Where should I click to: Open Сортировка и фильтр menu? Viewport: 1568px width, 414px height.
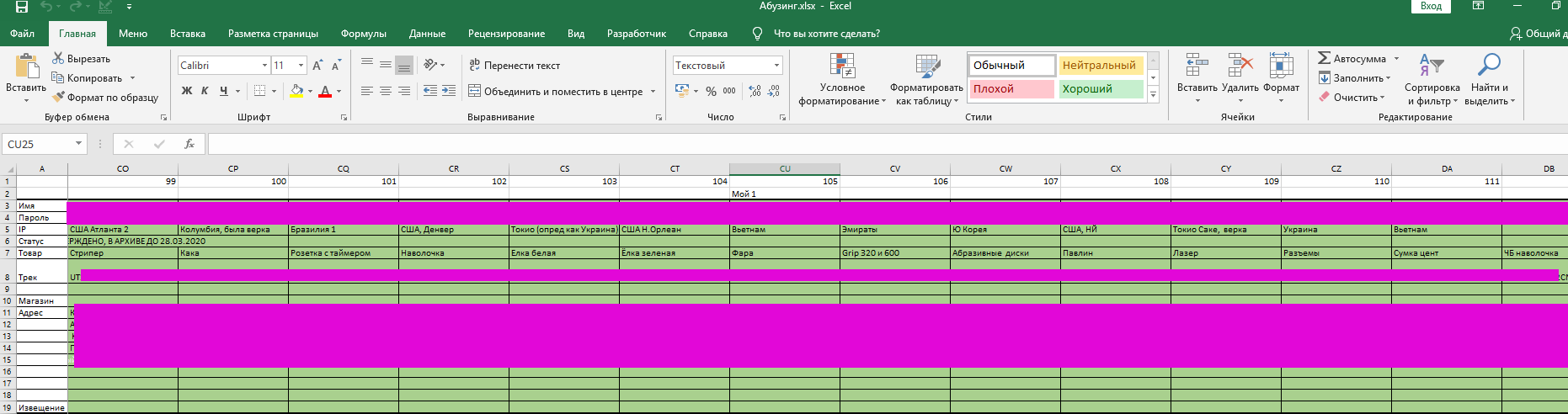(x=1432, y=79)
